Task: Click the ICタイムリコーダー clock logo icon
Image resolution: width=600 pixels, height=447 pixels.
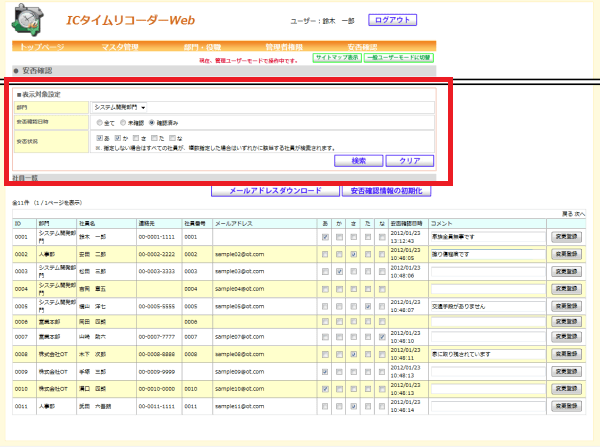Action: [28, 20]
